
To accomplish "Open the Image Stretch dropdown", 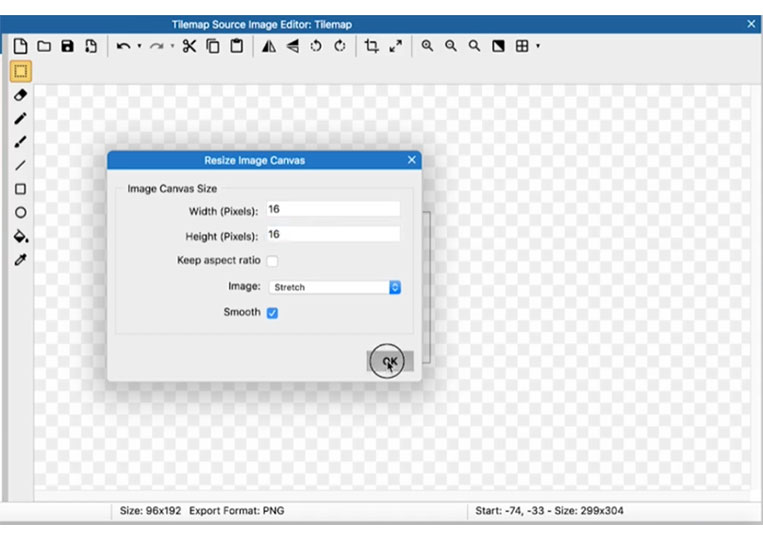I will [335, 288].
